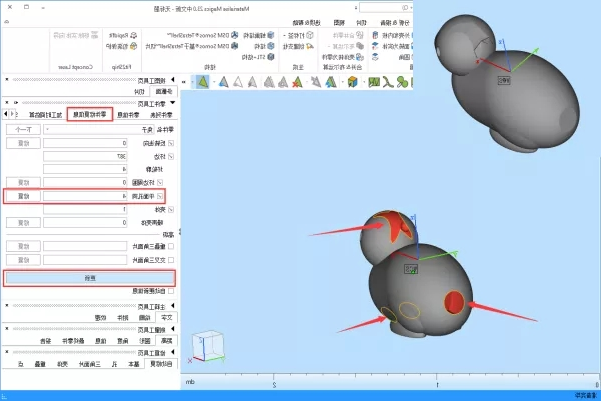Open the 选项&帮助 ribbon tab

(307, 23)
